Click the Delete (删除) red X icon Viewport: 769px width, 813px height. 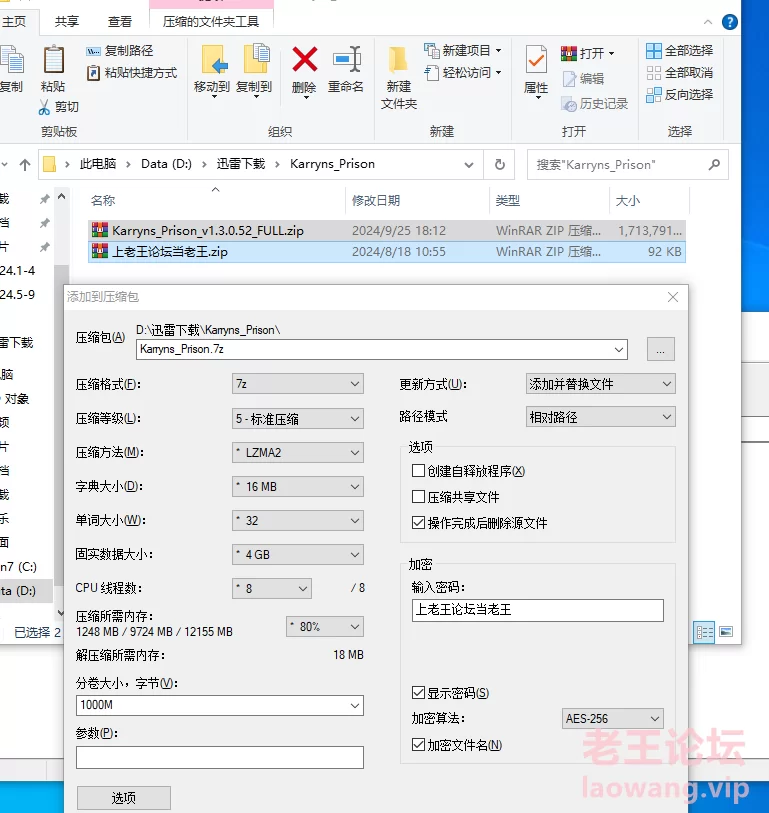[304, 62]
